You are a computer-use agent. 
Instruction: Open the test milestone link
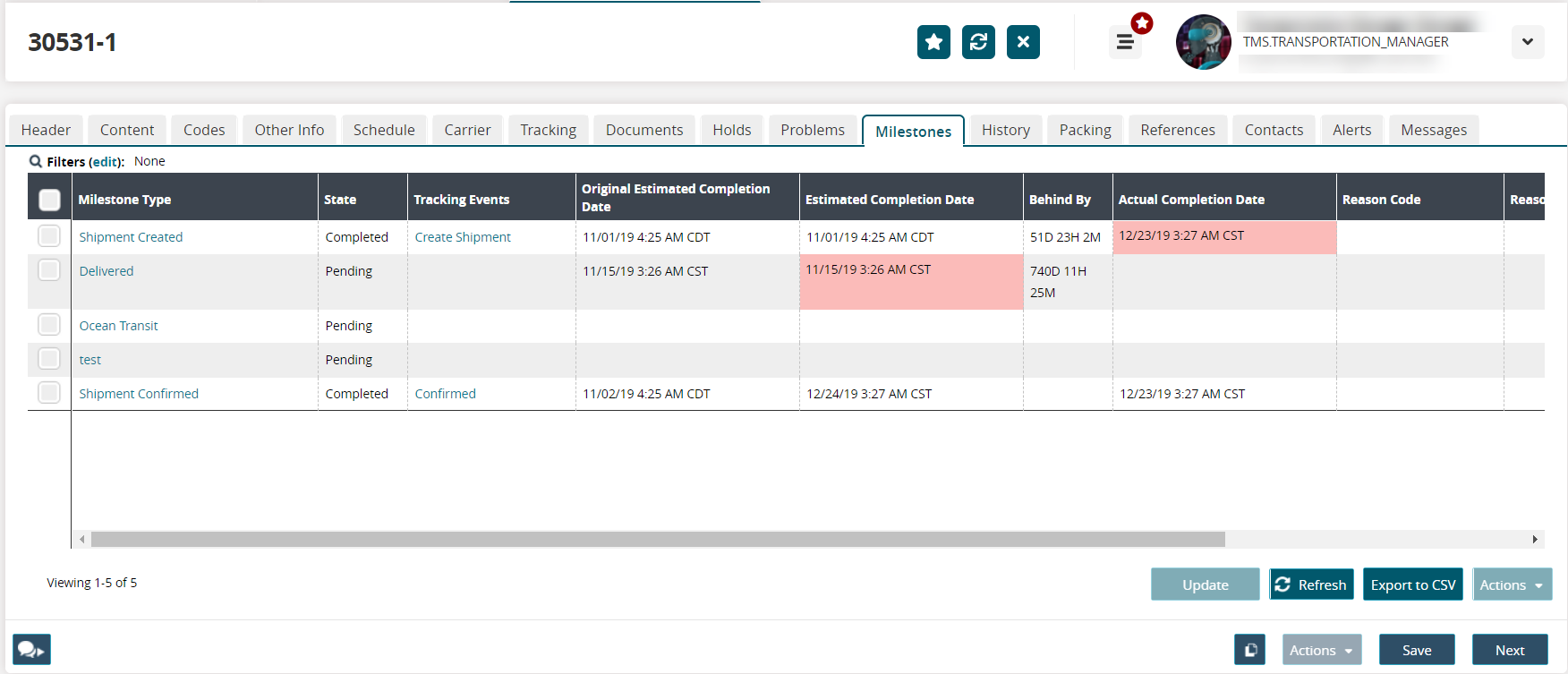[90, 360]
